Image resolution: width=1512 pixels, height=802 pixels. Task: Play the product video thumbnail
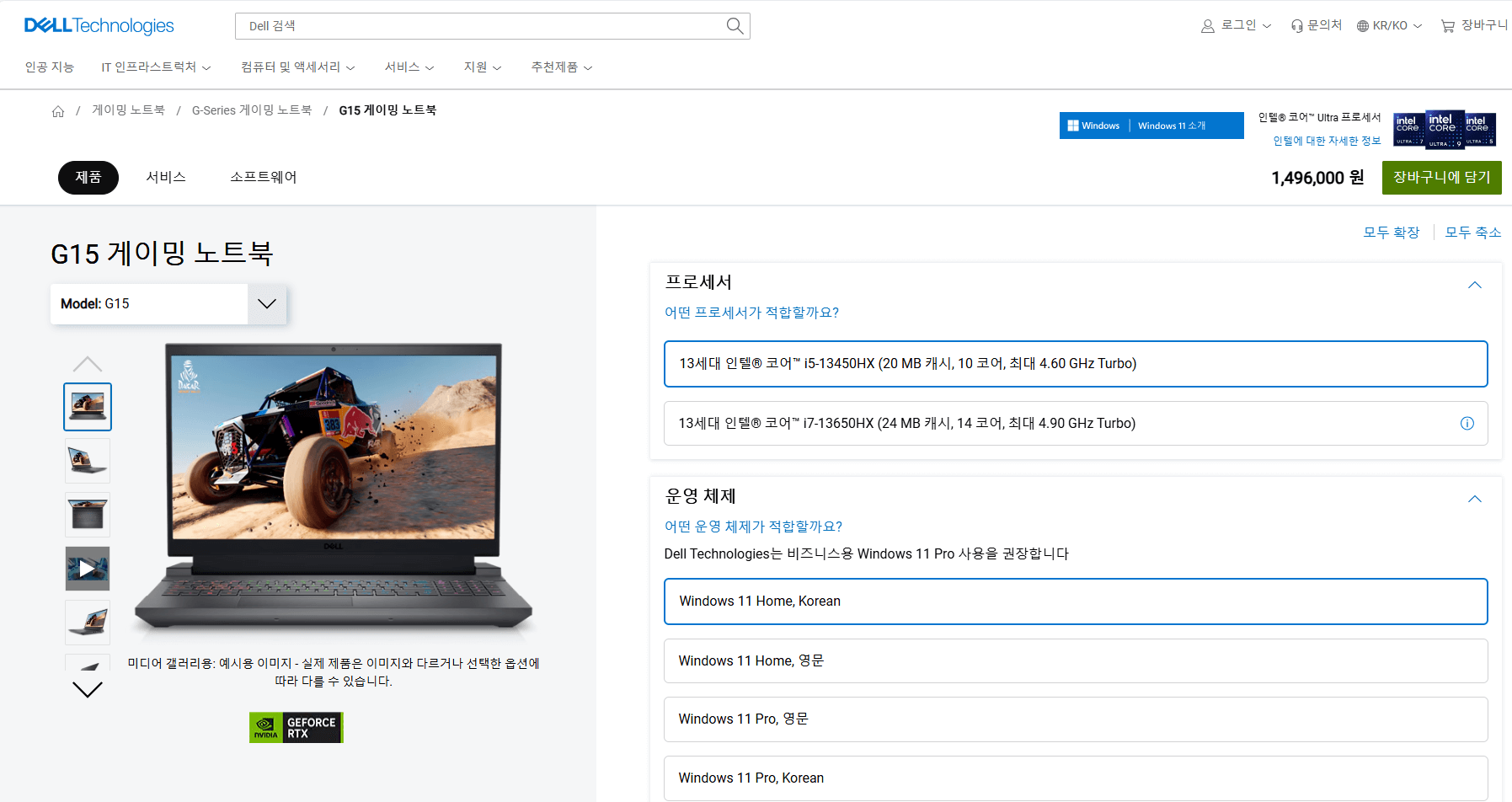click(87, 568)
